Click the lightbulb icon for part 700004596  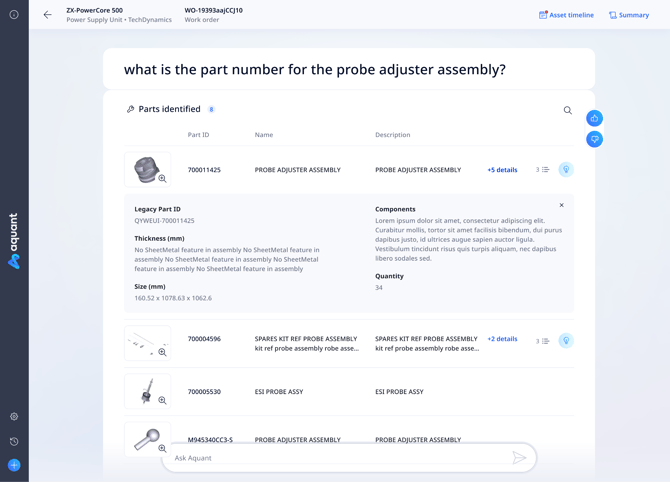click(x=566, y=340)
